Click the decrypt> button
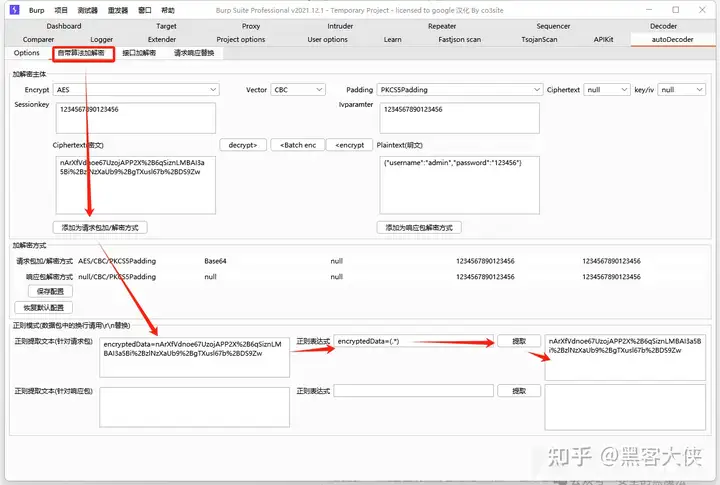The height and width of the screenshot is (485, 720). (242, 145)
